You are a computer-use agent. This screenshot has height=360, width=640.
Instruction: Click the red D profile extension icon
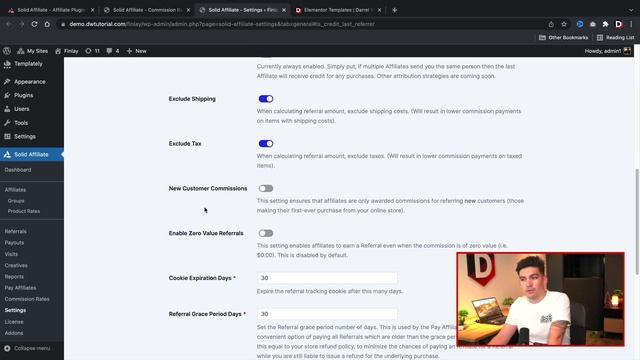618,24
